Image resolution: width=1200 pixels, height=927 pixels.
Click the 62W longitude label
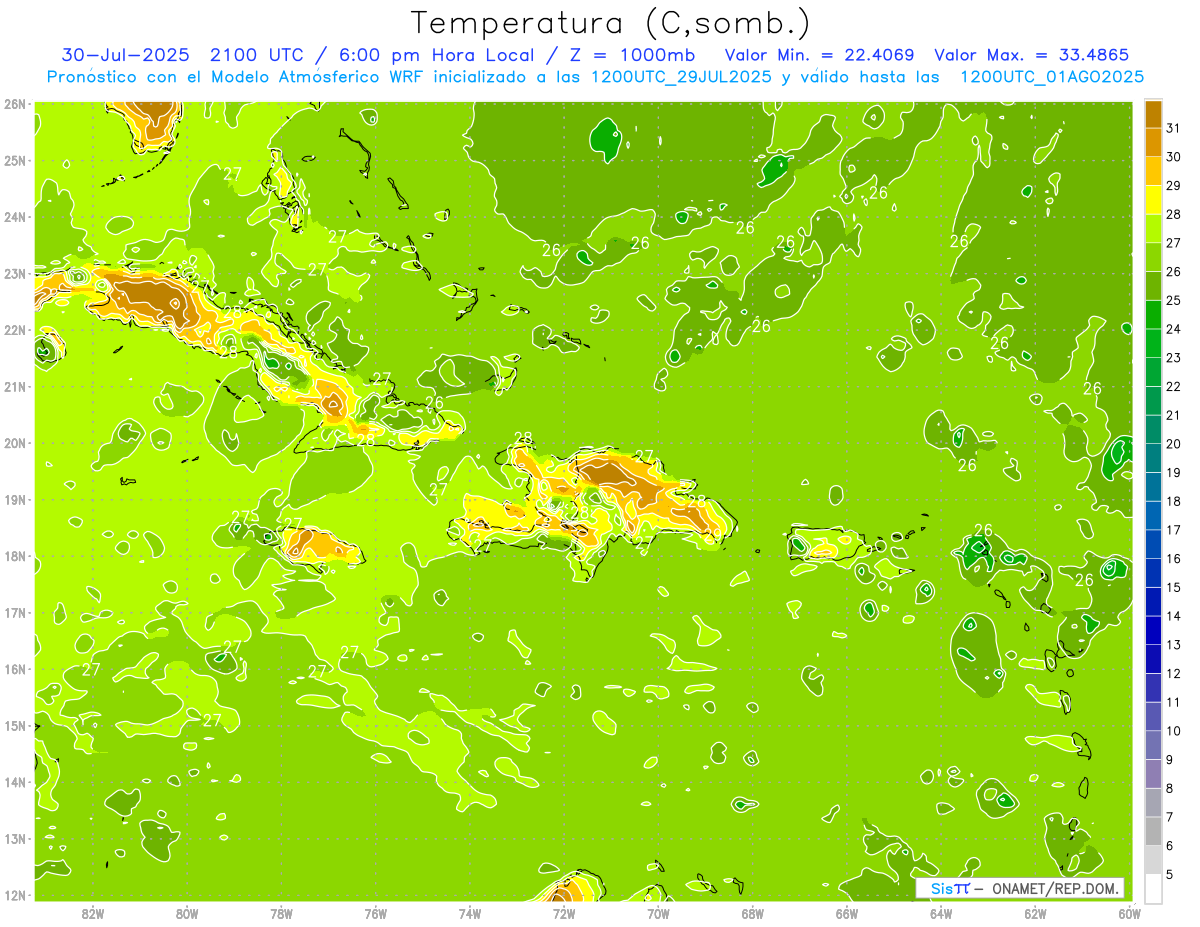point(1036,913)
